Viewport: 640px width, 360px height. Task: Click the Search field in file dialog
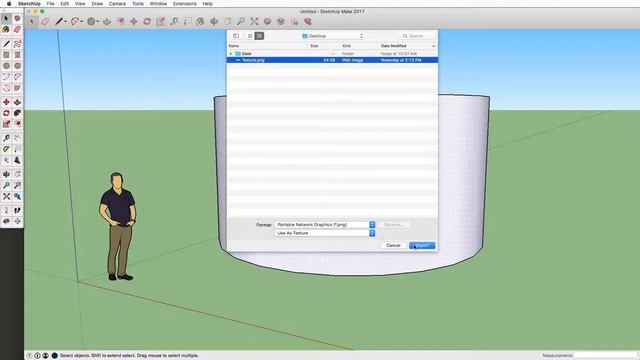tap(417, 36)
